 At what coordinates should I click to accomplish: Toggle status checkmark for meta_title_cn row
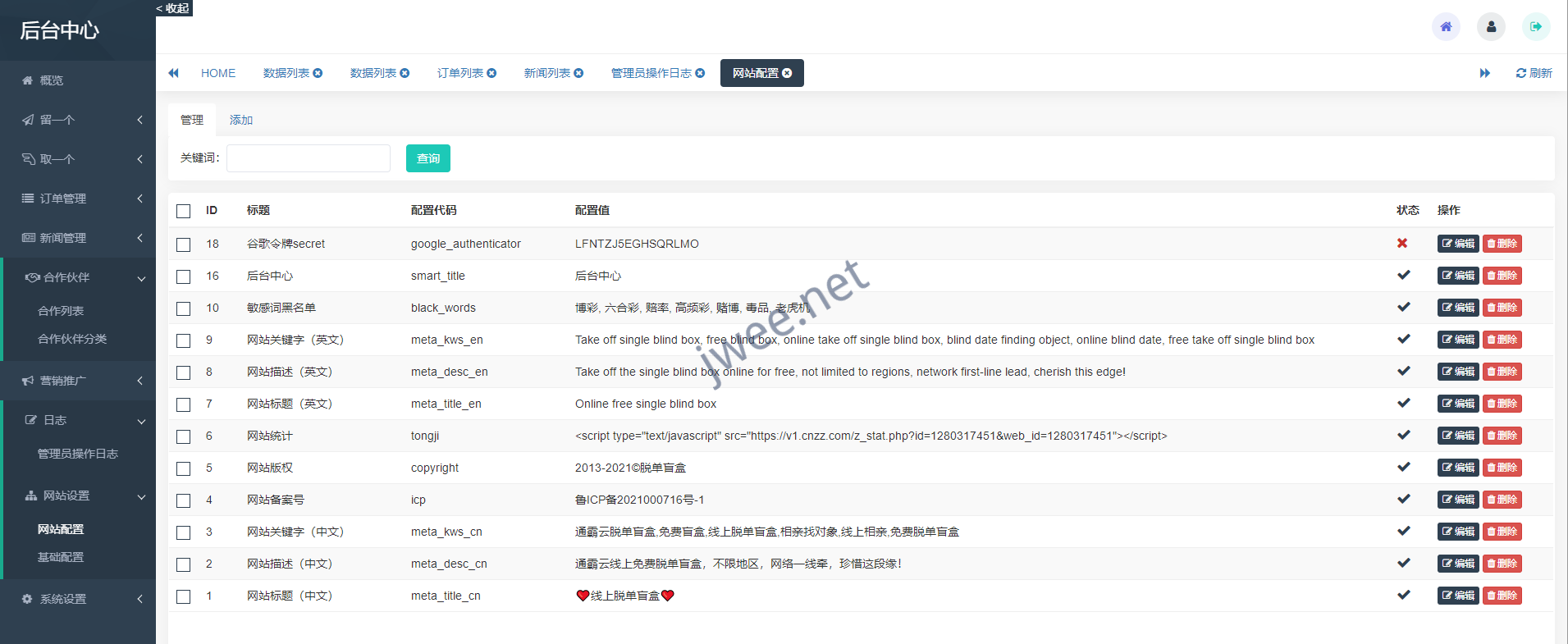tap(1403, 596)
